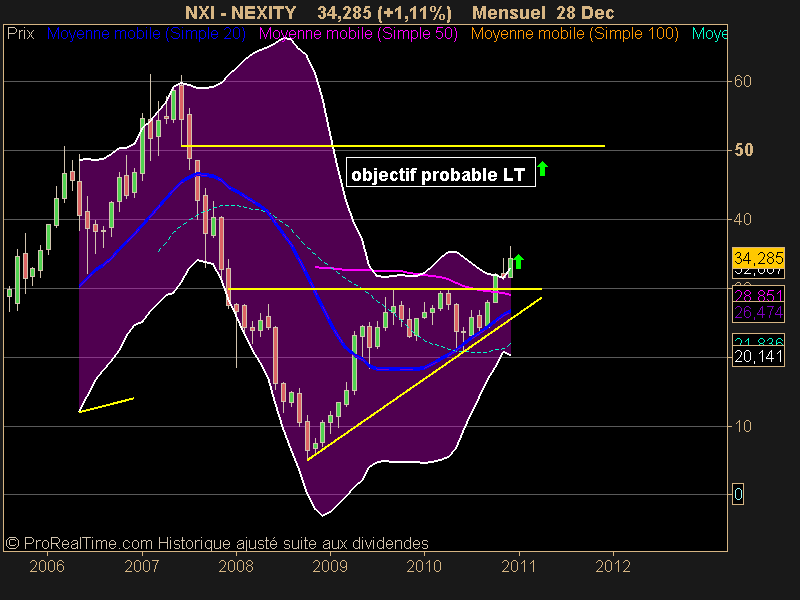
Task: Click the 2011 time axis label
Action: coord(519,566)
